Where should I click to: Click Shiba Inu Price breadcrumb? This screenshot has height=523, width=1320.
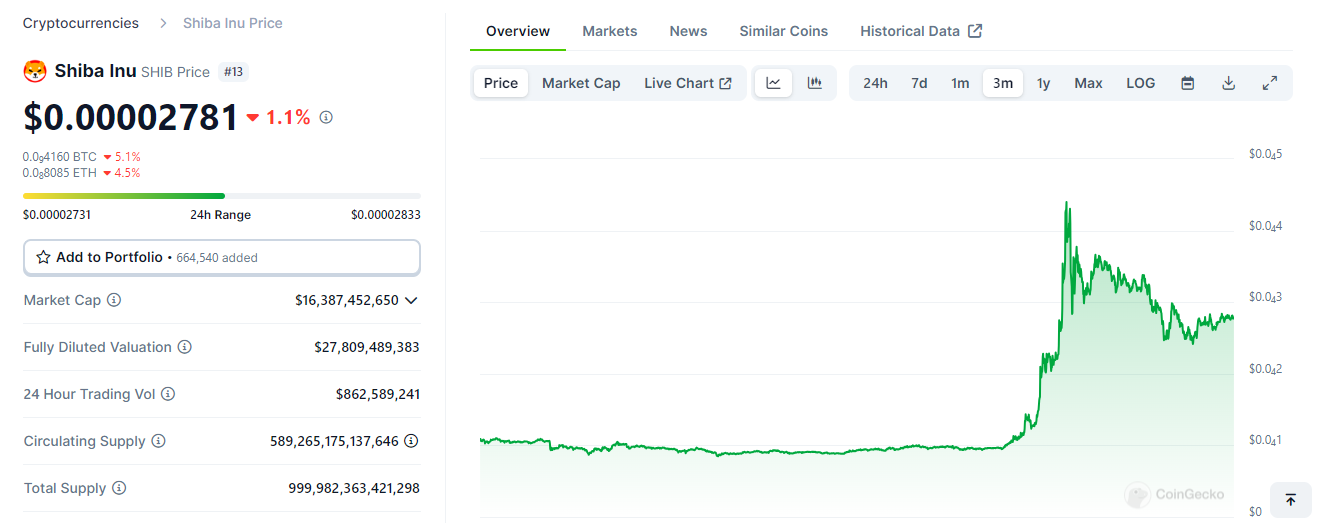[233, 22]
